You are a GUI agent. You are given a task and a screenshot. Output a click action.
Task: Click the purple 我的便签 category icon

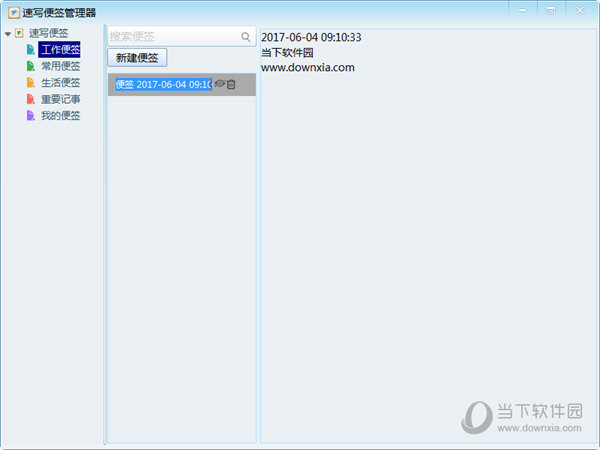pyautogui.click(x=31, y=115)
